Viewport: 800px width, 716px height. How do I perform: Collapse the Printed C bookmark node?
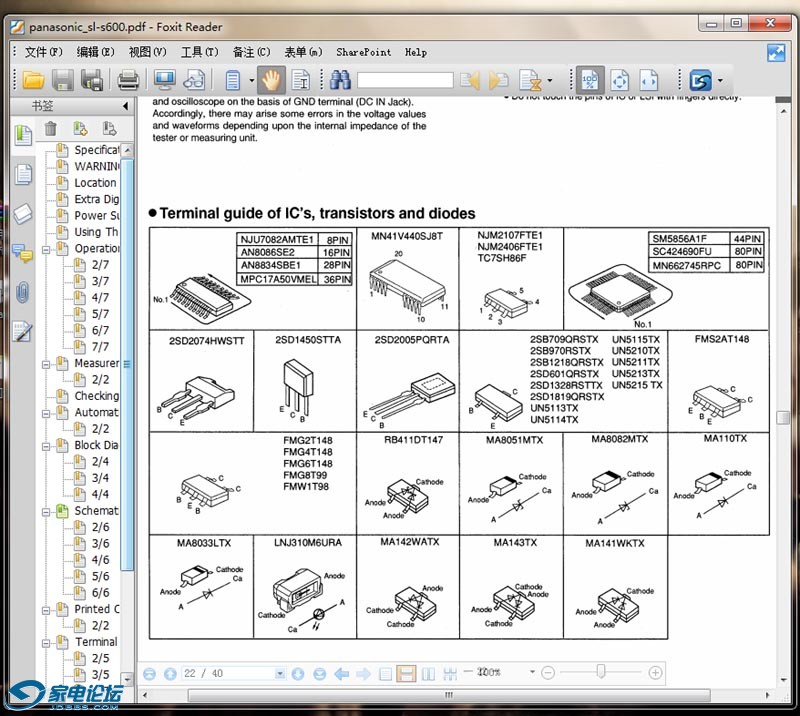[46, 610]
